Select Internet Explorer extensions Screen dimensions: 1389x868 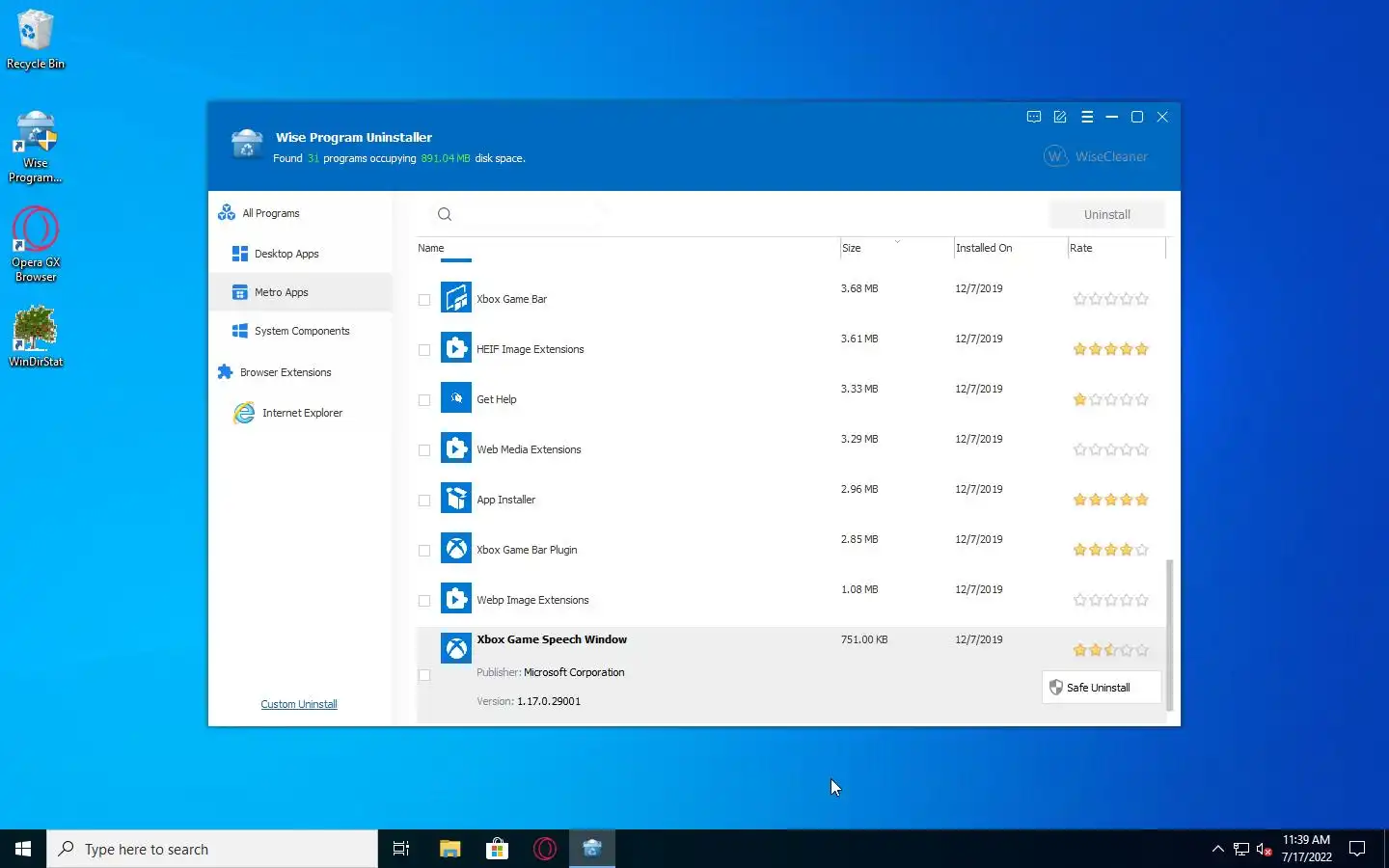tap(300, 413)
